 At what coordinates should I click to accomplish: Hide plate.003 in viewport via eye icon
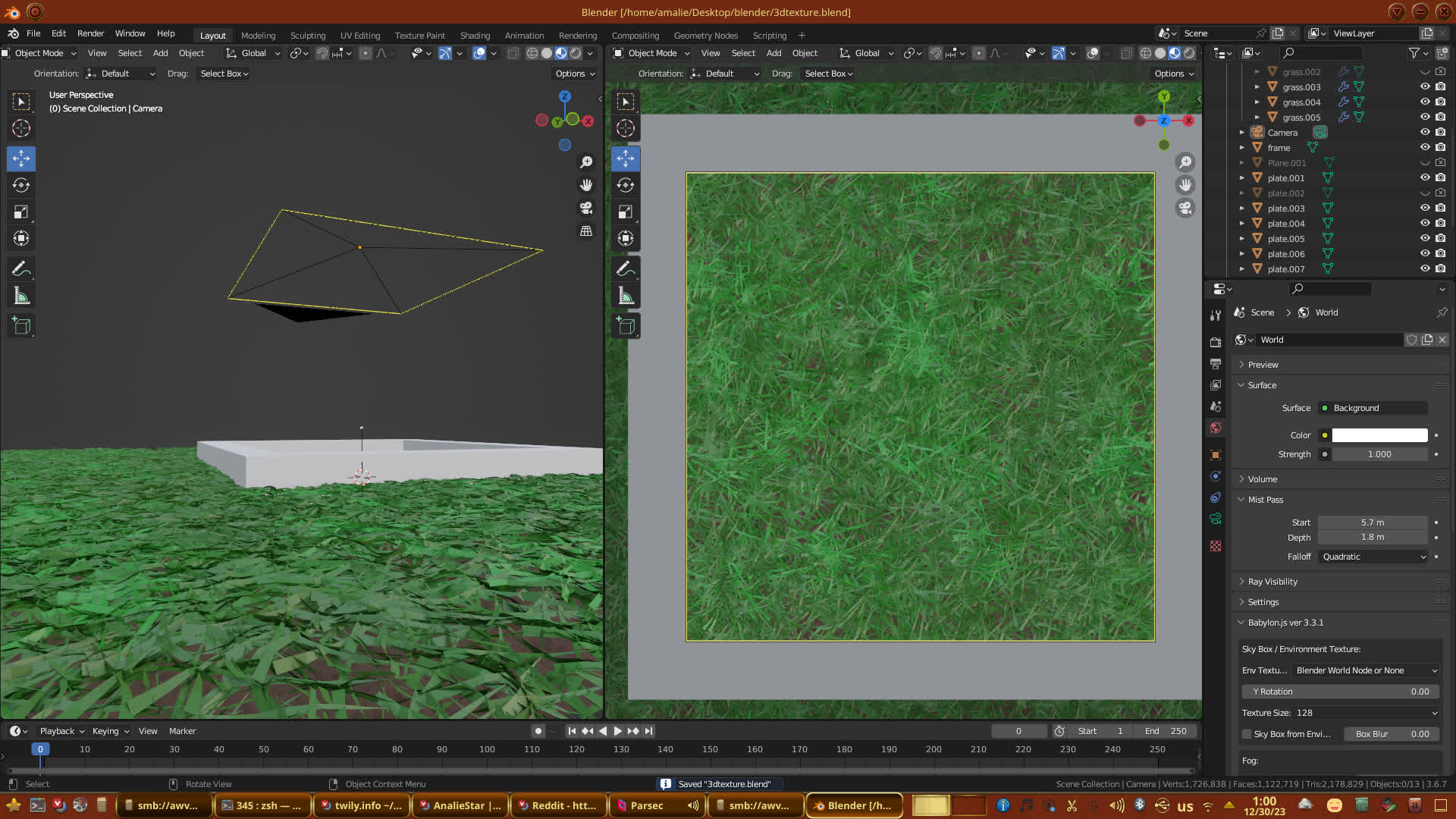1425,208
